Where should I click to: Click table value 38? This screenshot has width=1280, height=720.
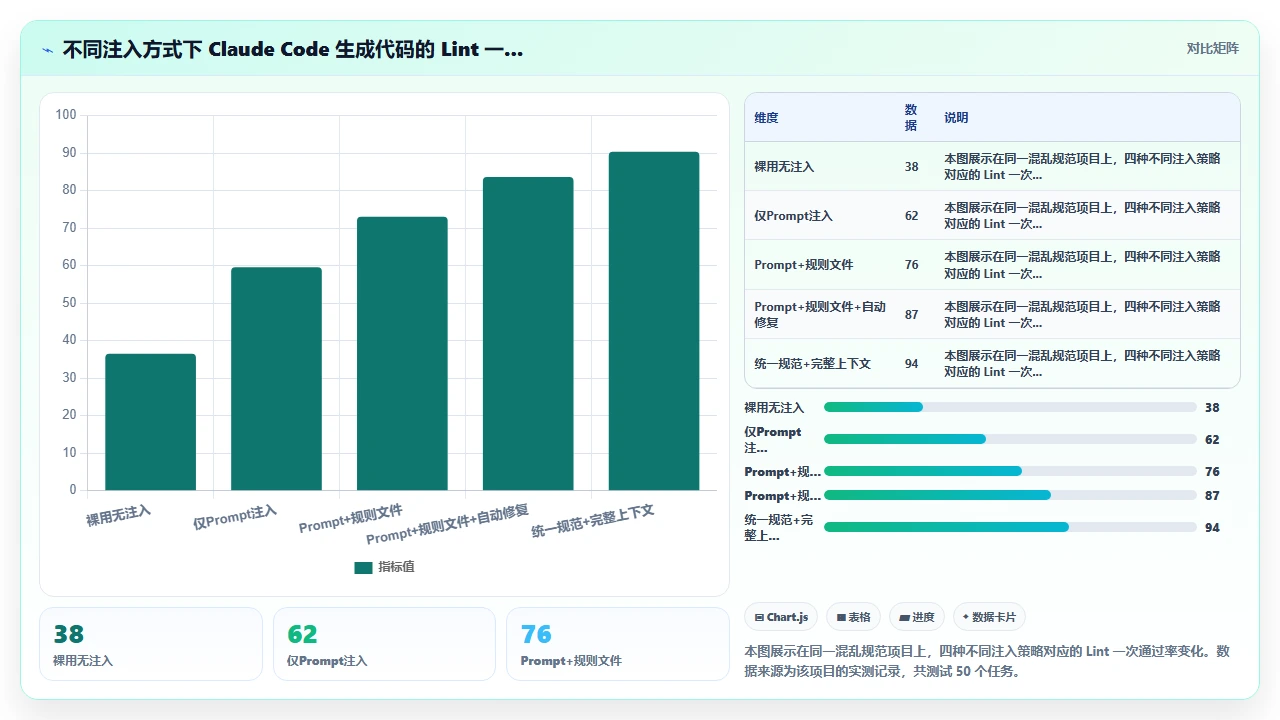point(911,167)
